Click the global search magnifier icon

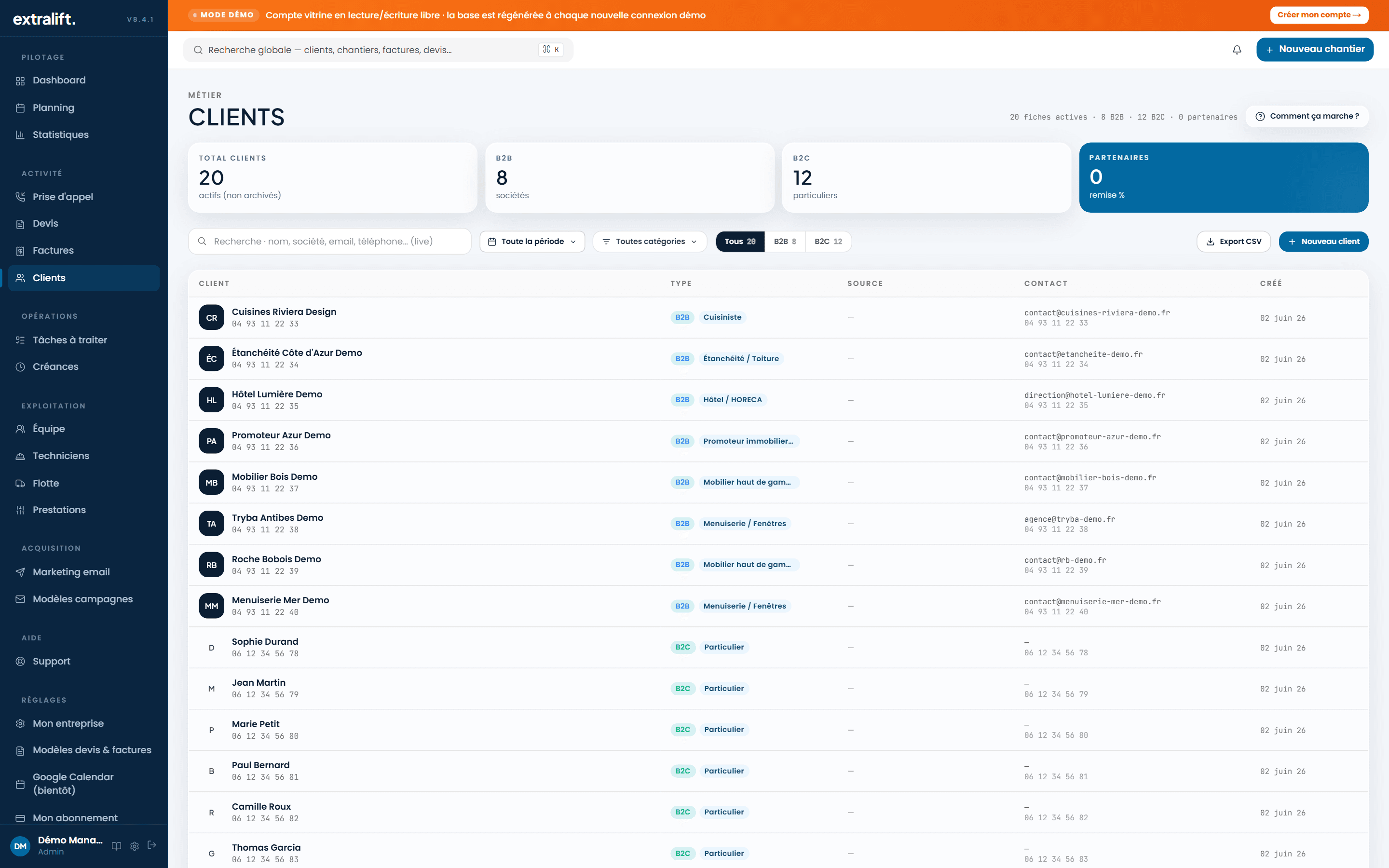[198, 50]
